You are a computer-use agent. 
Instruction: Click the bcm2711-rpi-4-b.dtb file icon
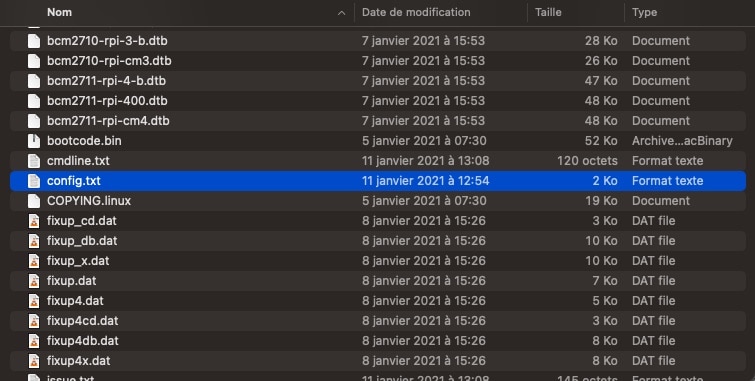(34, 81)
